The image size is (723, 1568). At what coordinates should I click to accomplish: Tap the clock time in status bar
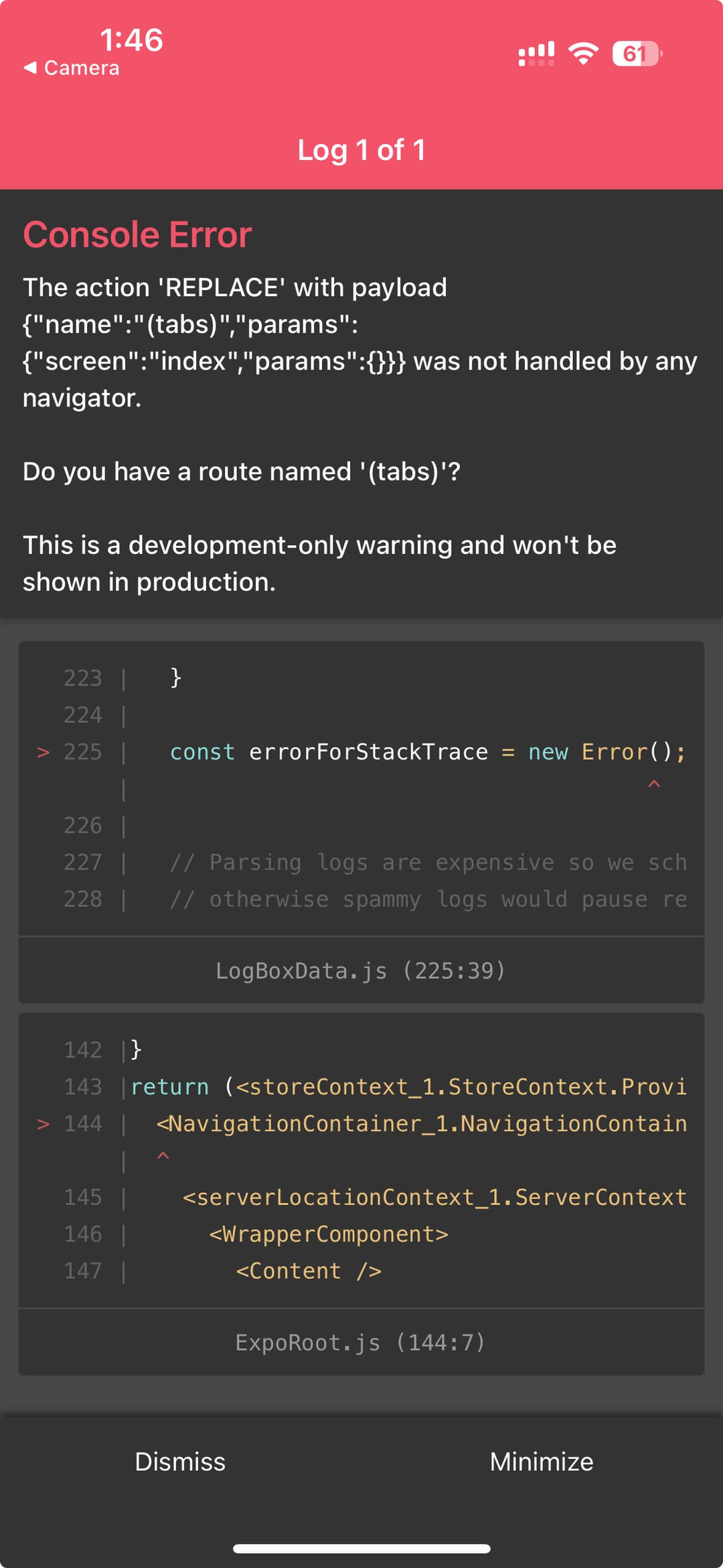tap(131, 40)
